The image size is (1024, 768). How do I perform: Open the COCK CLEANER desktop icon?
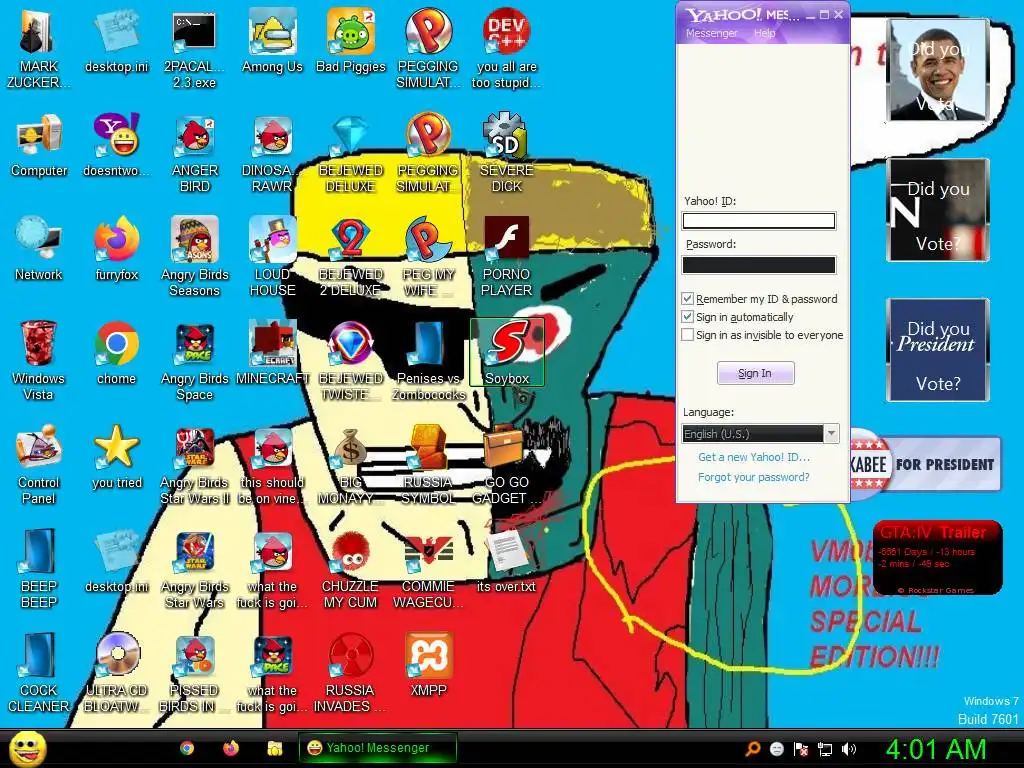(x=38, y=673)
